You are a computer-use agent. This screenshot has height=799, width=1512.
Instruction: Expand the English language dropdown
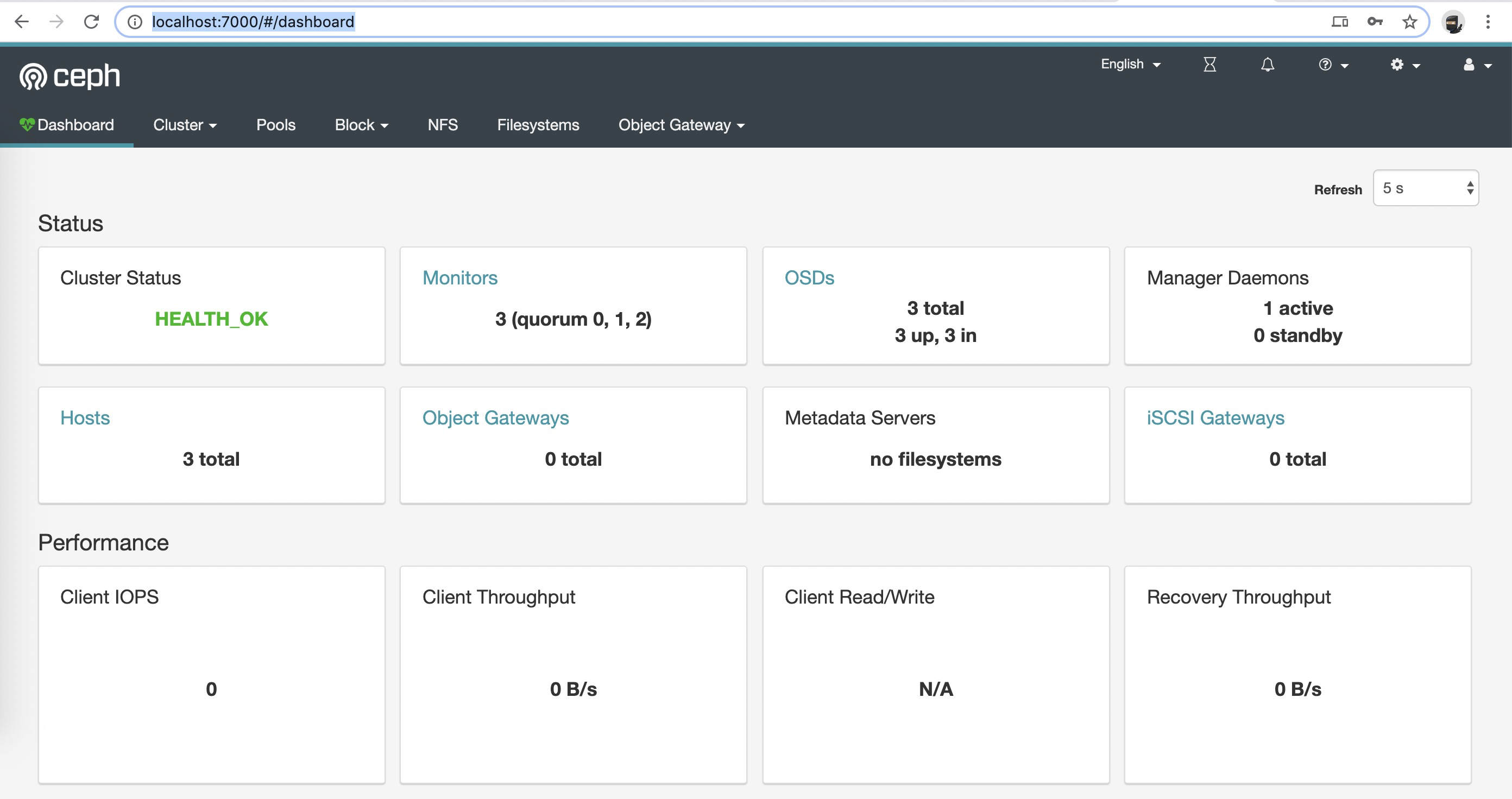[x=1130, y=65]
